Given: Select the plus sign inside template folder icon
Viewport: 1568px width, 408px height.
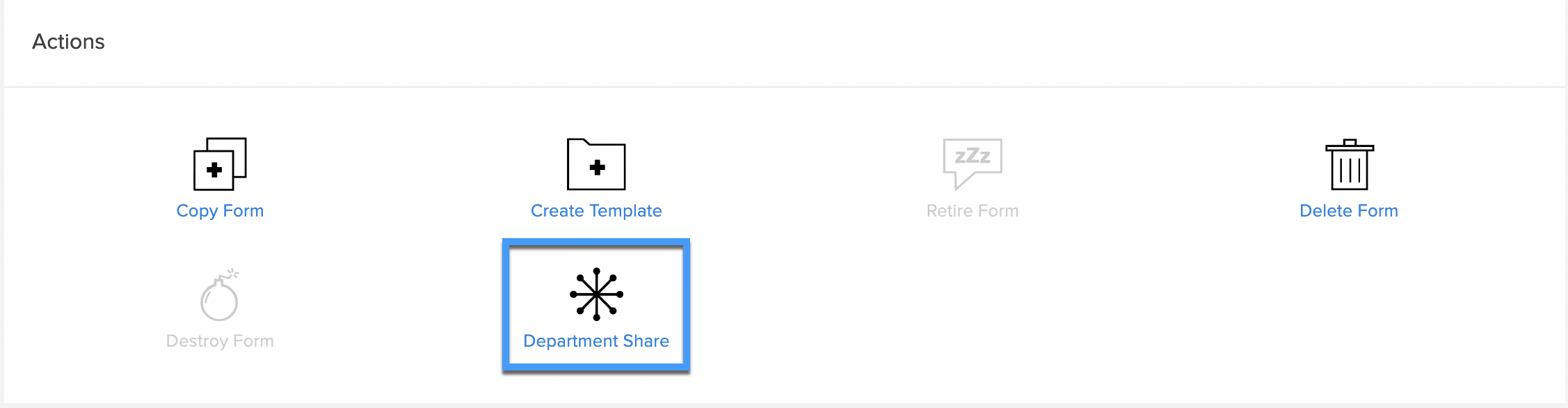Looking at the screenshot, I should (597, 167).
